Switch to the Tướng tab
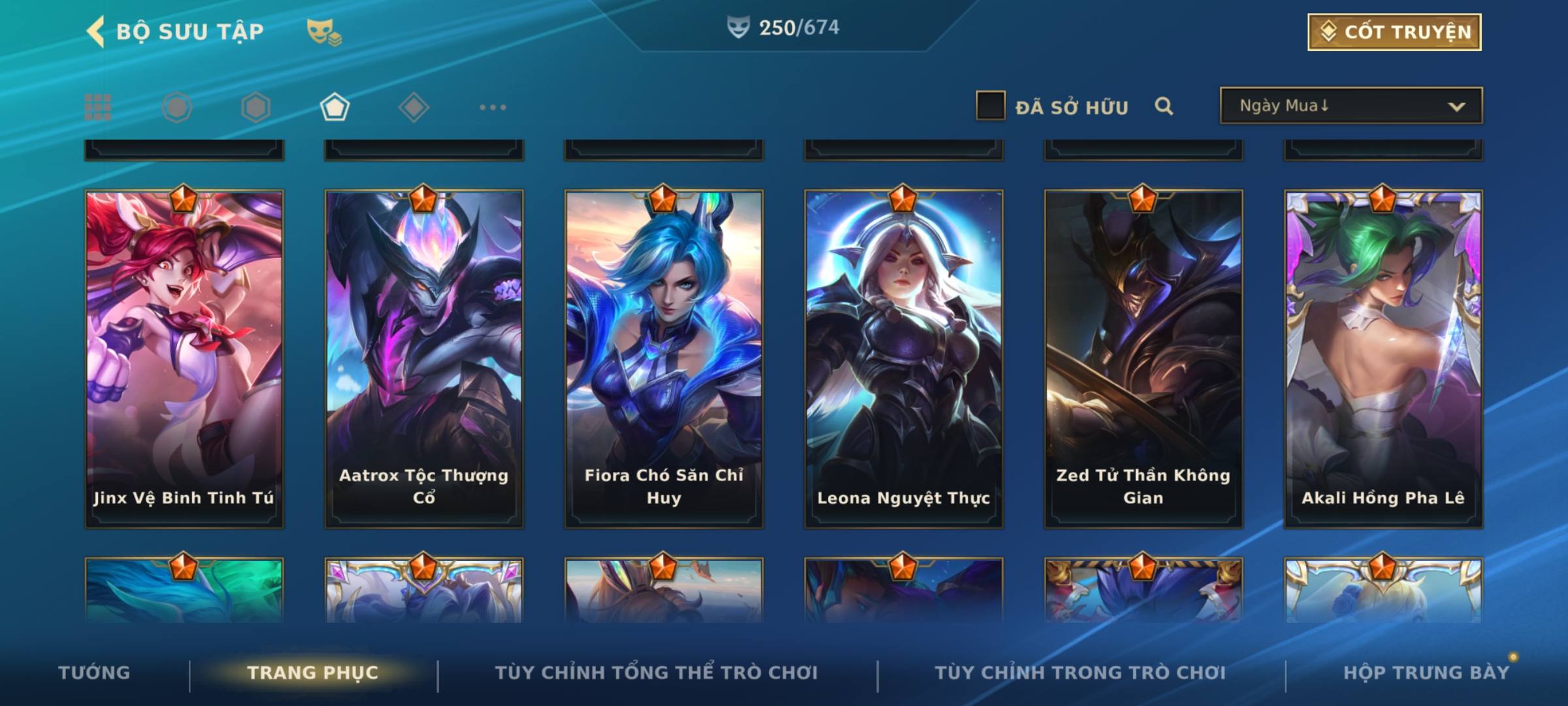 [x=94, y=672]
